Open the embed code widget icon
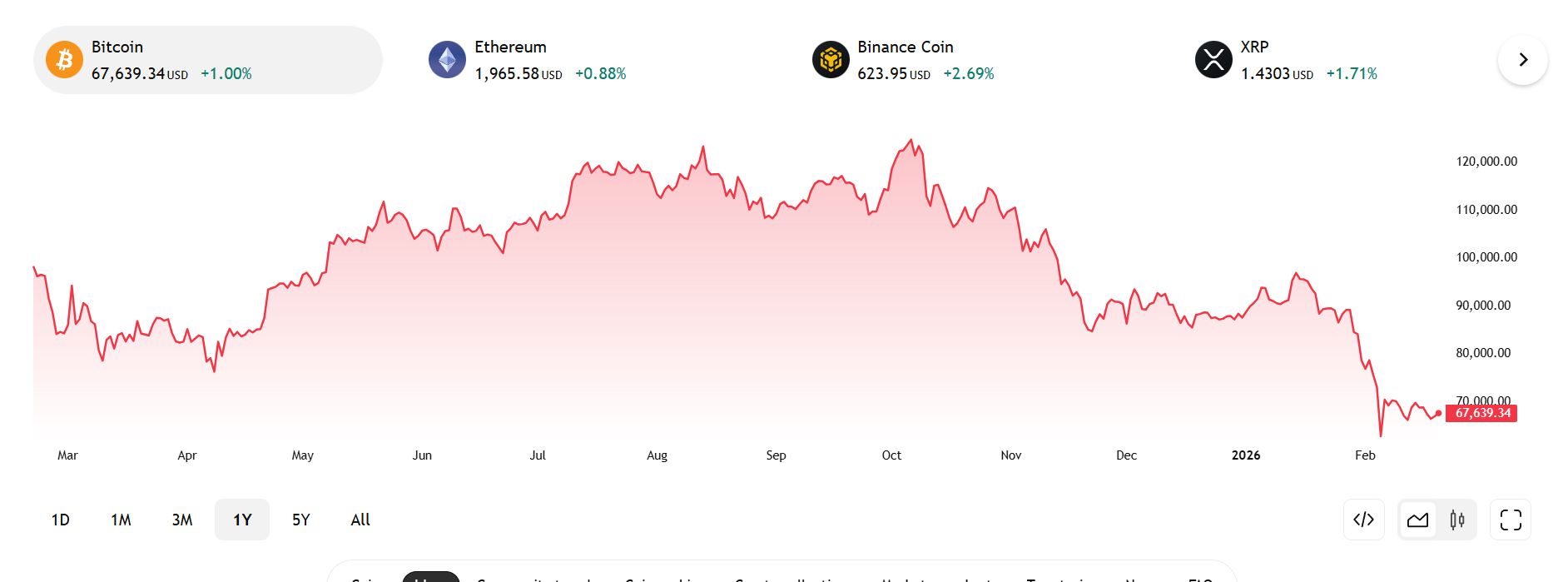1568x582 pixels. pyautogui.click(x=1363, y=520)
